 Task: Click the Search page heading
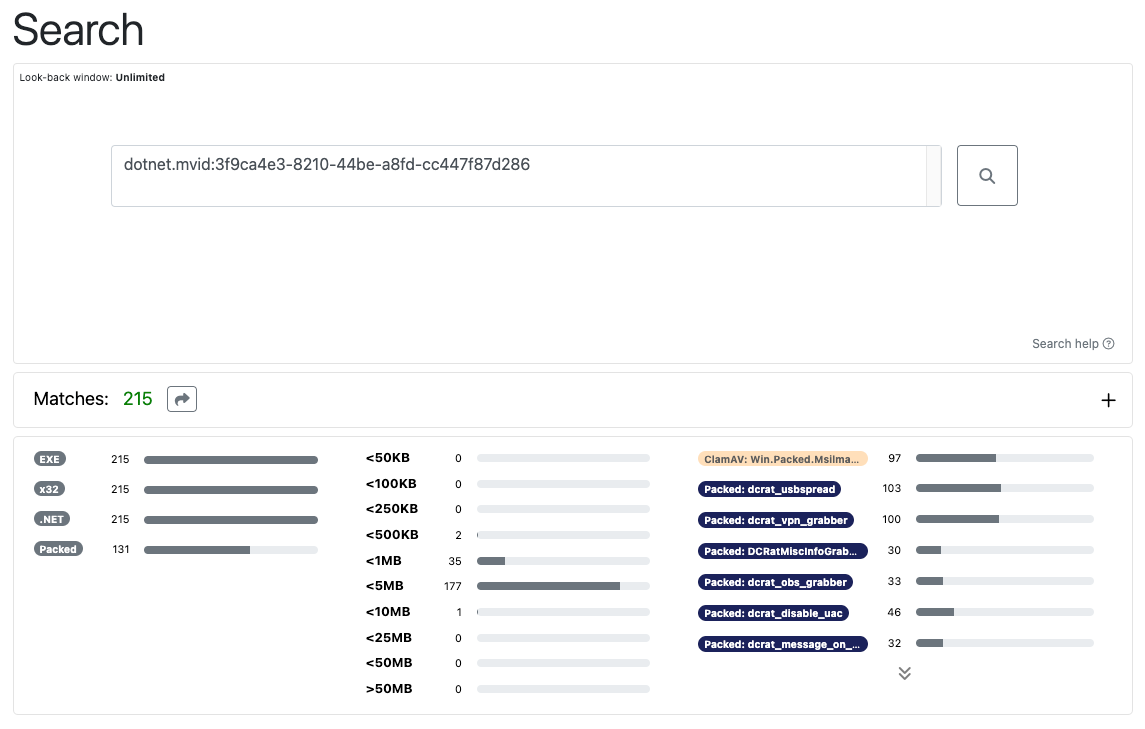click(x=78, y=30)
